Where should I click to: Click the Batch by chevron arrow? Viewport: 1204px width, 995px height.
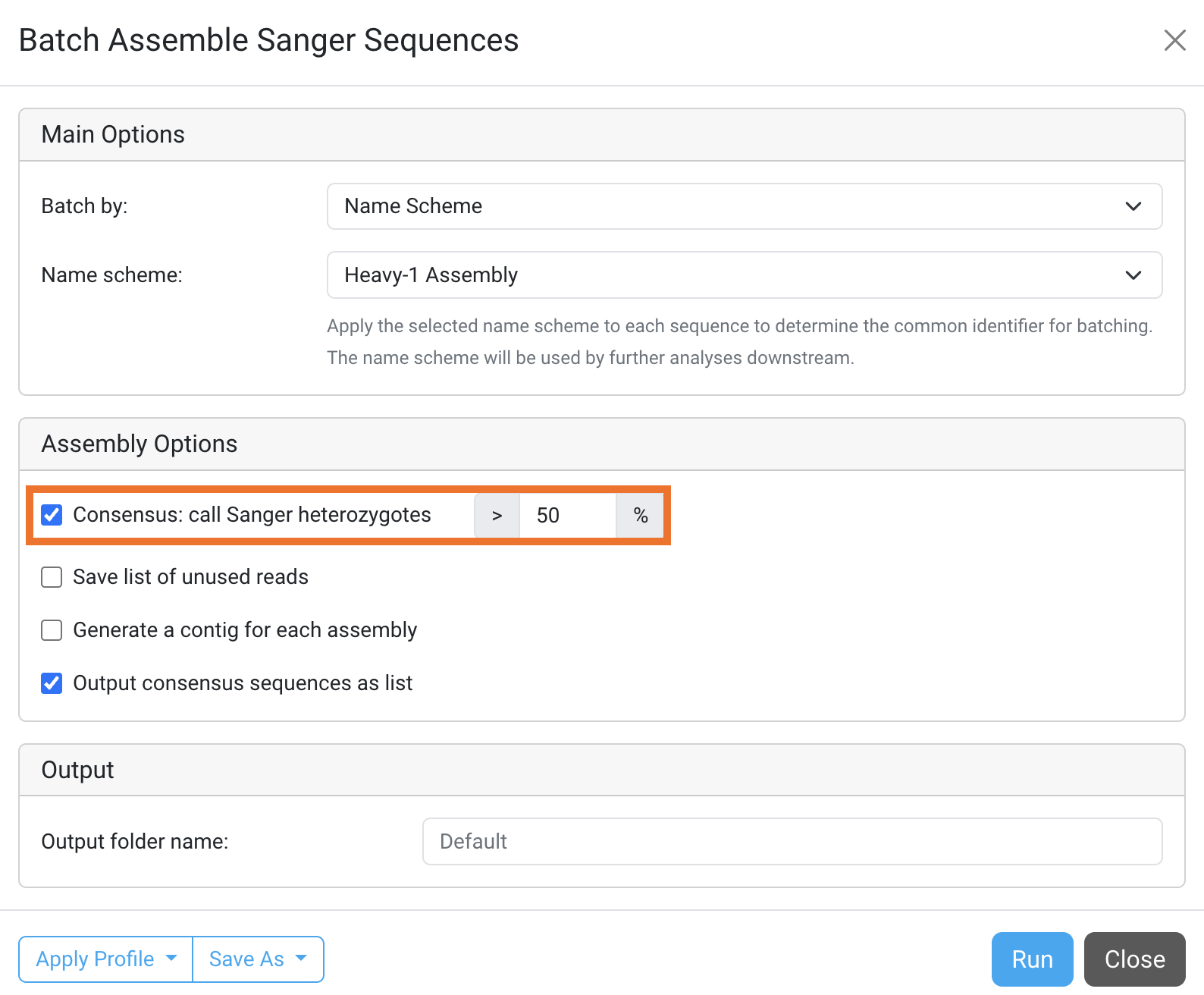coord(1133,206)
